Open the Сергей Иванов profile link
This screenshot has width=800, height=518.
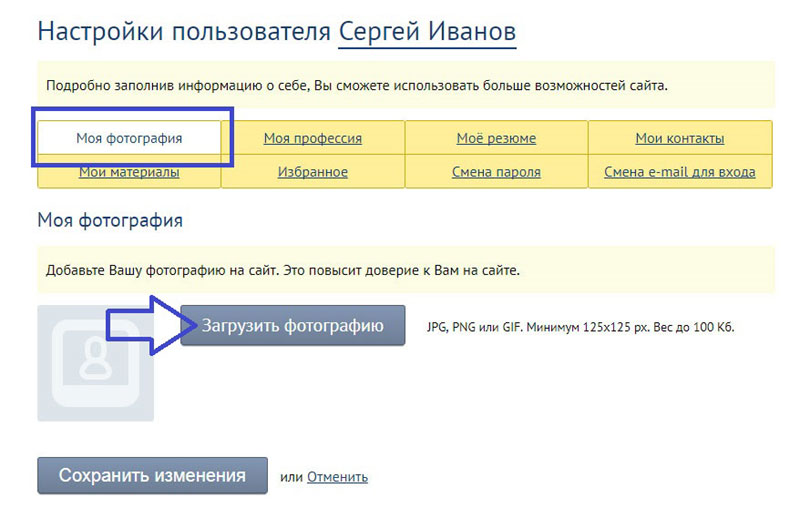(427, 31)
